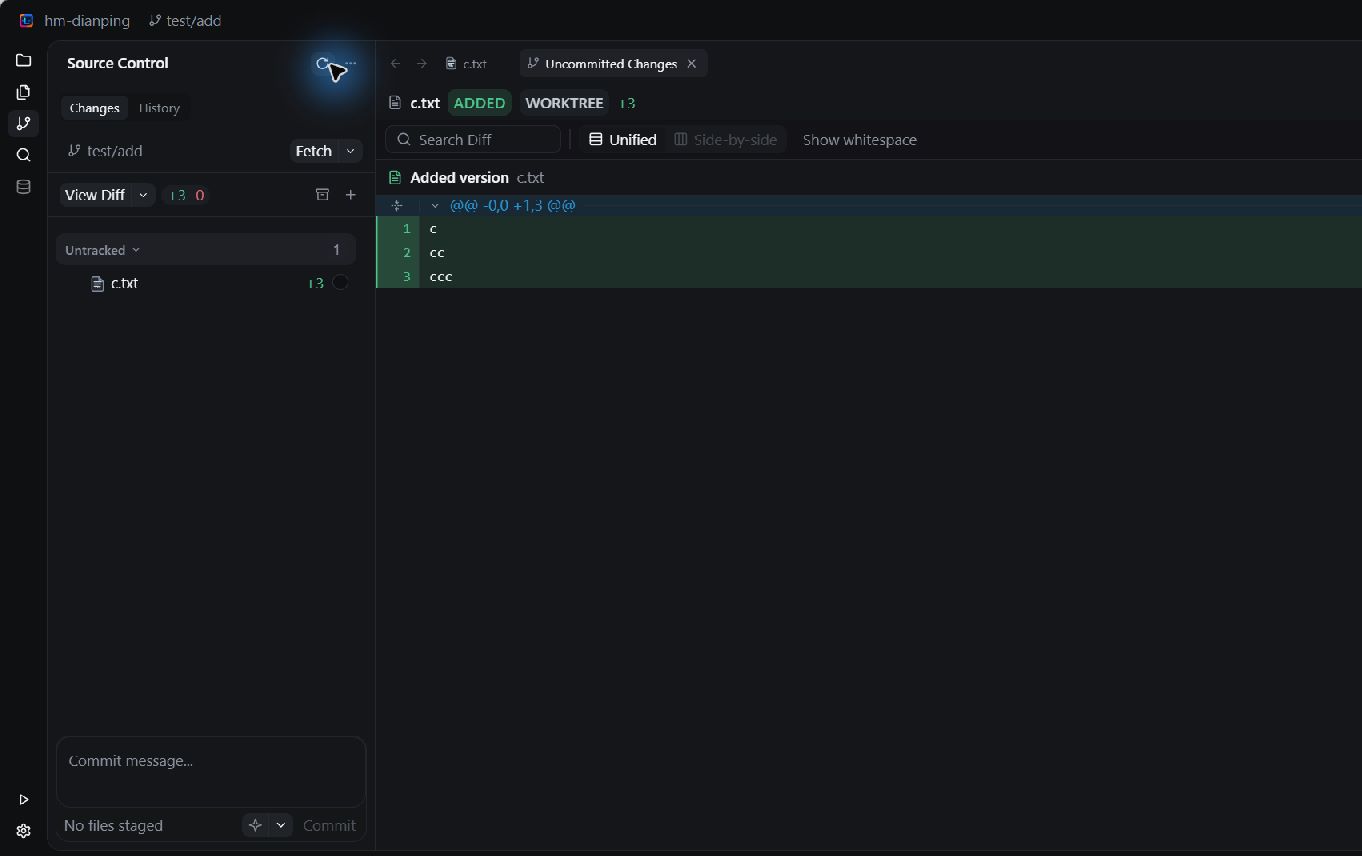
Task: Open the View Diff dropdown arrow
Action: click(x=143, y=195)
